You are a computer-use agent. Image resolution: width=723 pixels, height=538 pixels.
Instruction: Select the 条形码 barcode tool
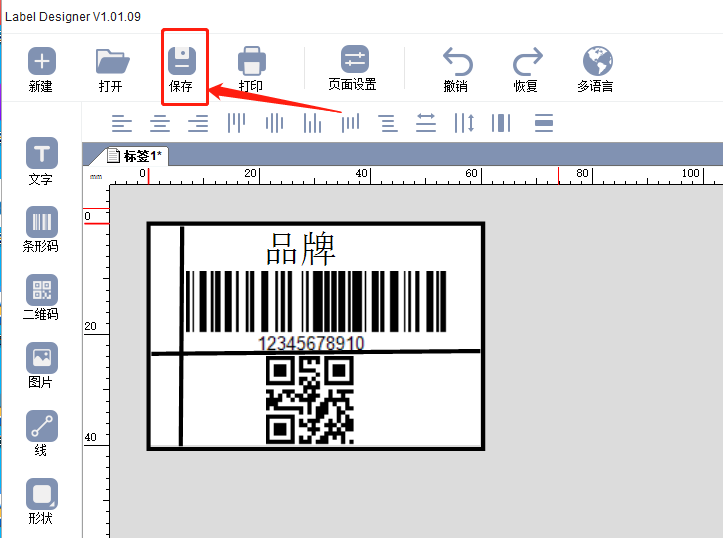coord(41,229)
